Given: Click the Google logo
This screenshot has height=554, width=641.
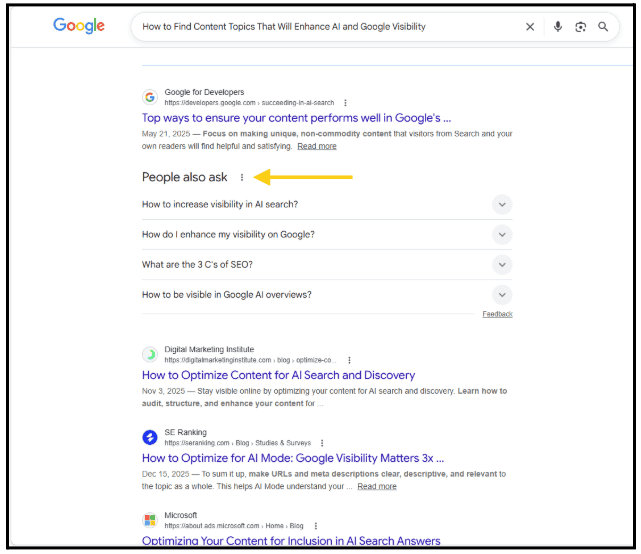Looking at the screenshot, I should (x=79, y=26).
